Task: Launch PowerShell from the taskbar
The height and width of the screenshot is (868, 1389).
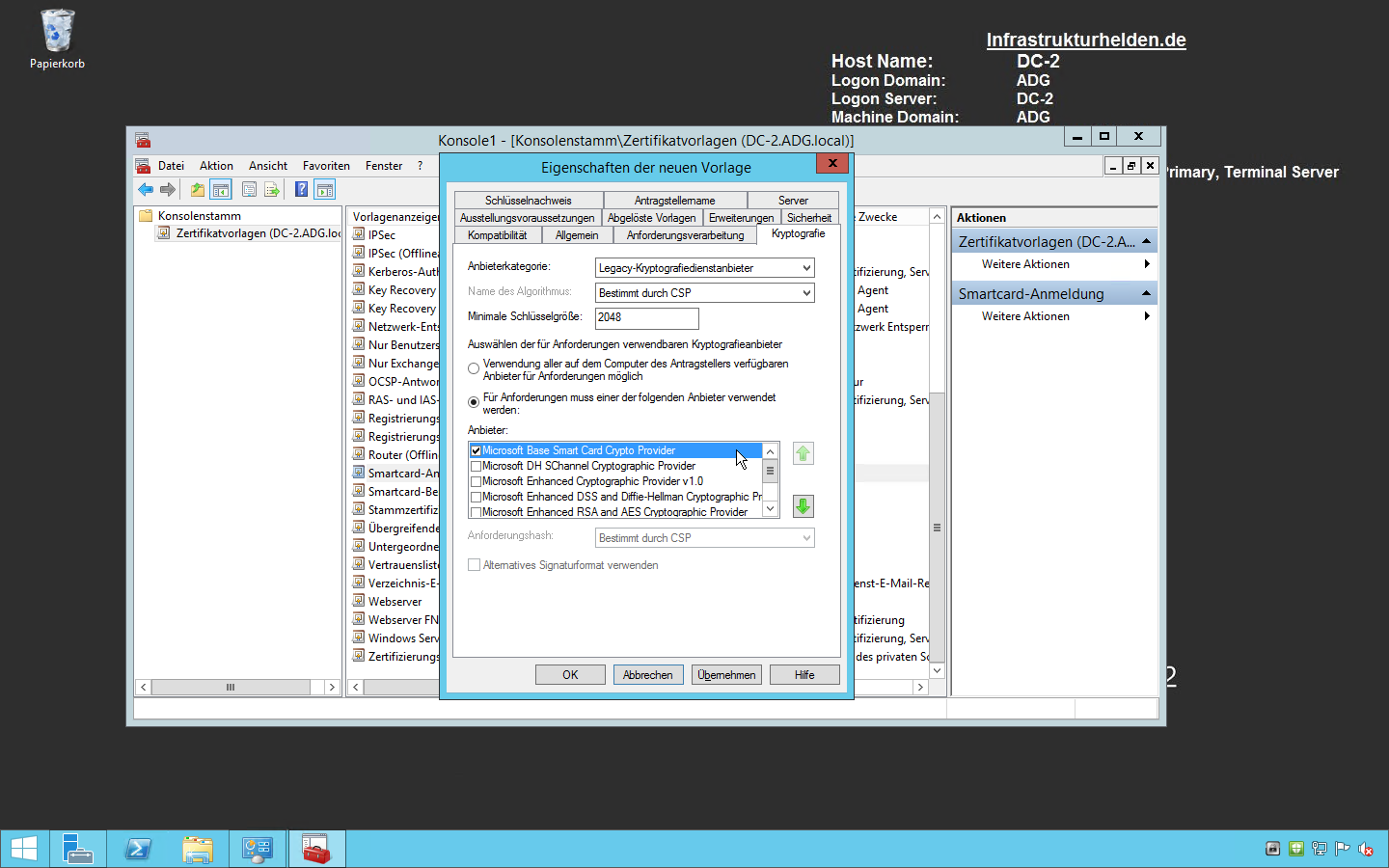Action: 138,849
